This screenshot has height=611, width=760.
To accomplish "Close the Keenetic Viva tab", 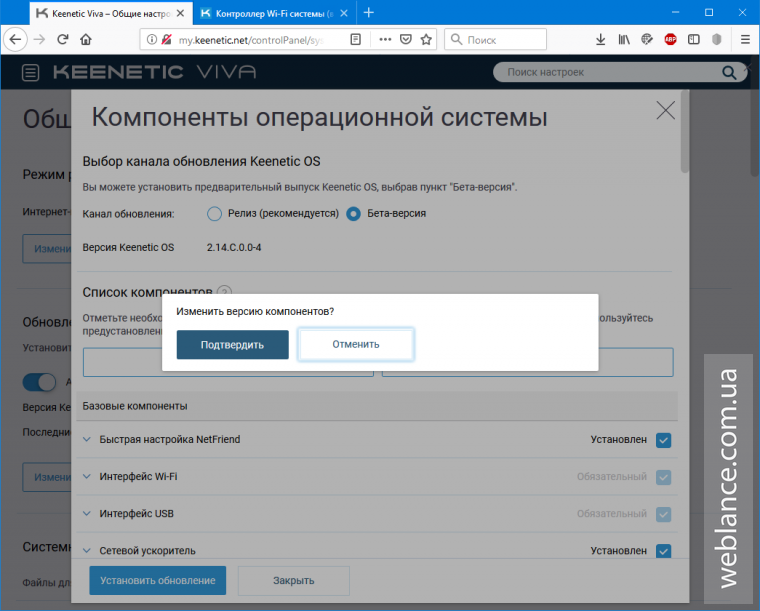I will (x=180, y=14).
